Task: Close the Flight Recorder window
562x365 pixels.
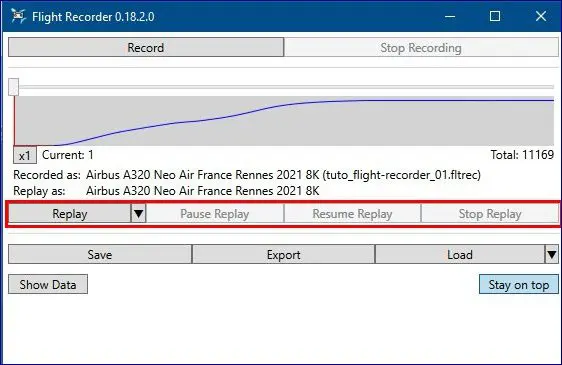Action: click(x=541, y=16)
